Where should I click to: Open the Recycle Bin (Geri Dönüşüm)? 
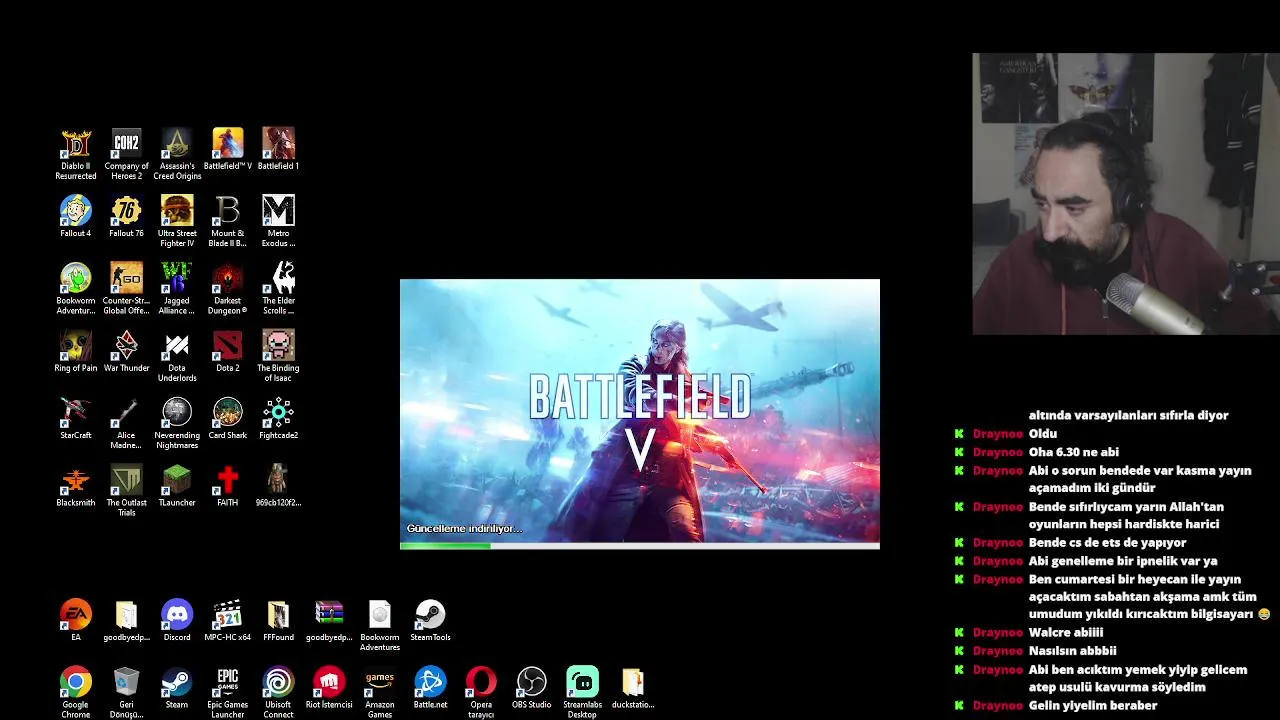126,692
